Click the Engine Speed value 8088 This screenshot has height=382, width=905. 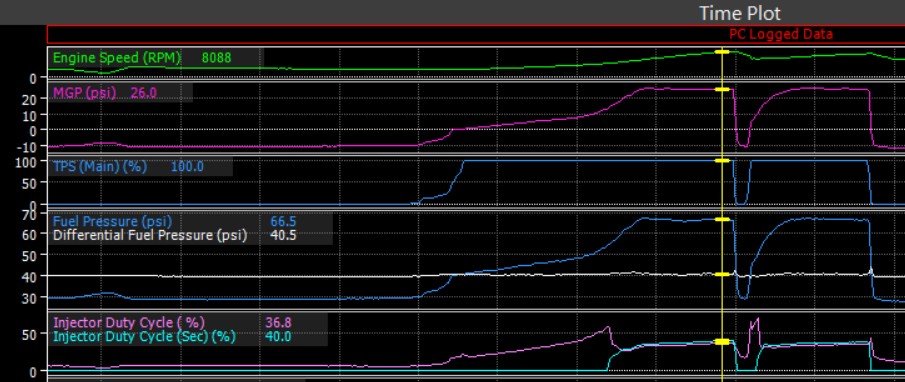[216, 58]
